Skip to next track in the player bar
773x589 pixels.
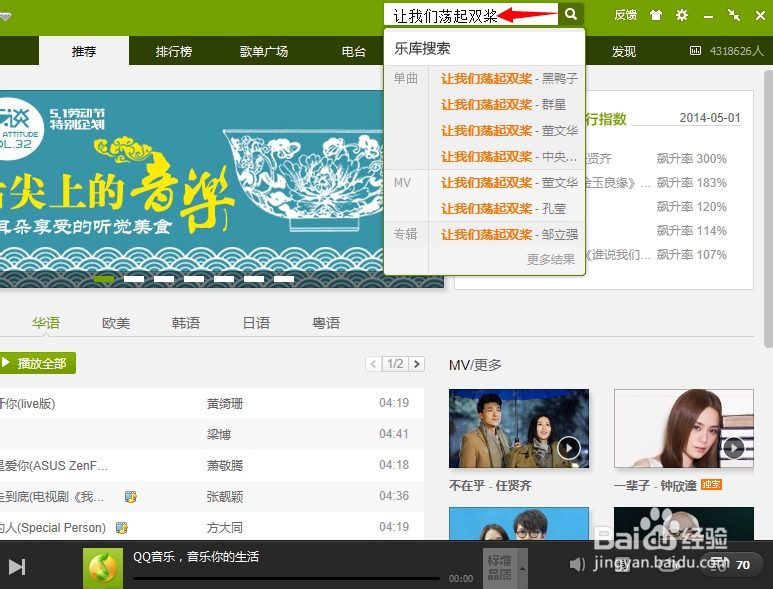point(17,567)
